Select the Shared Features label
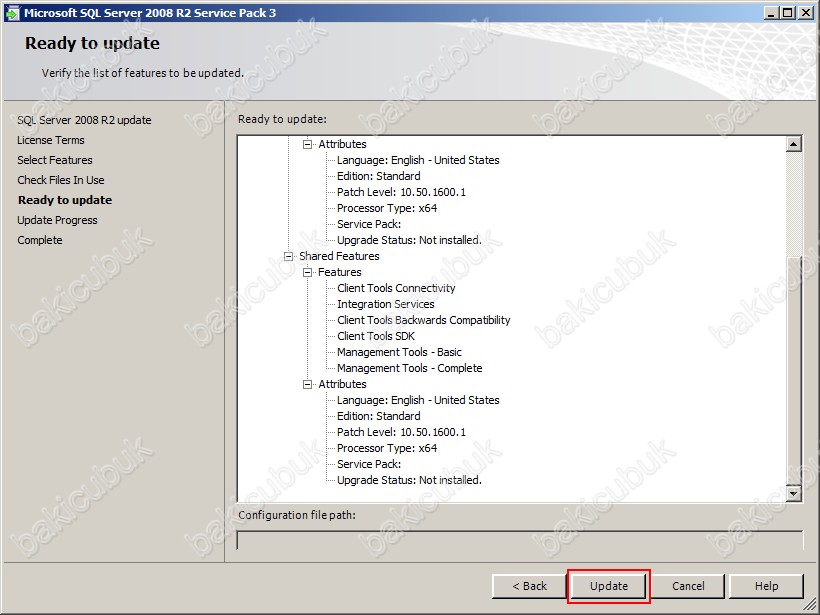Viewport: 820px width, 615px height. (339, 256)
